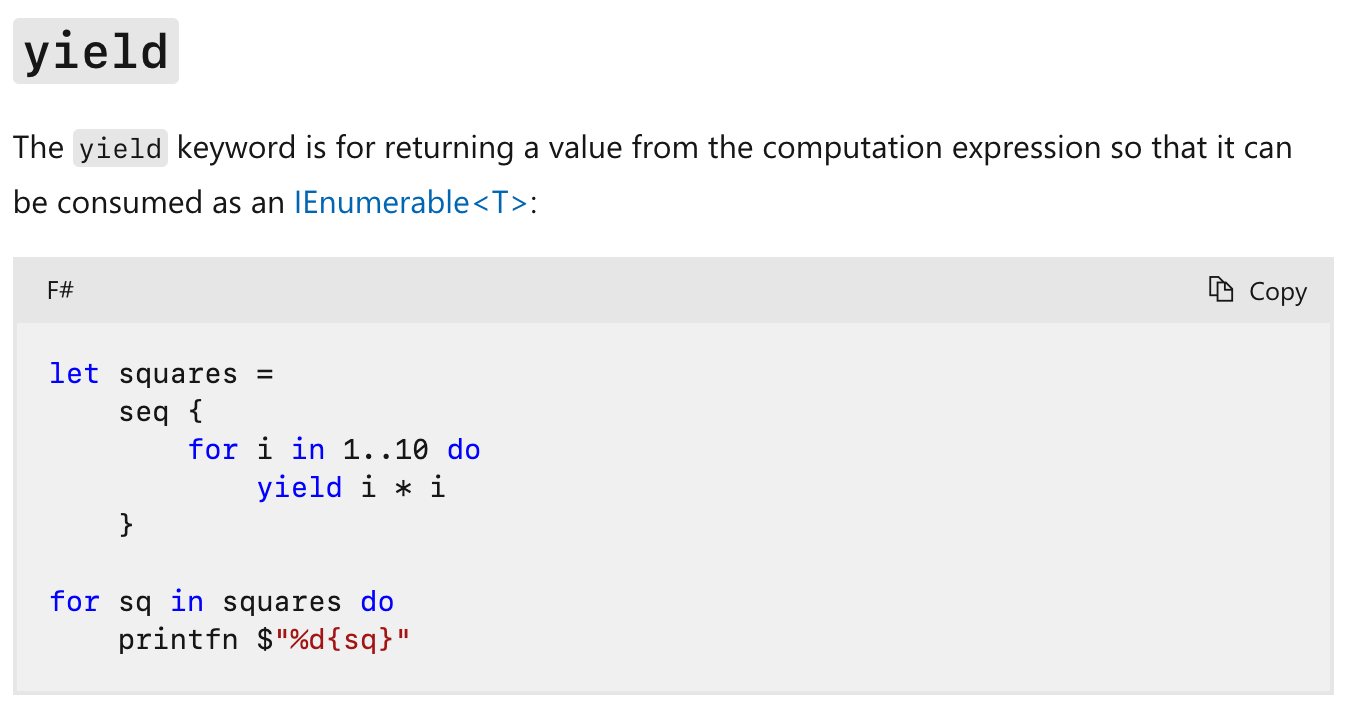The height and width of the screenshot is (720, 1354).
Task: Click the F# language label
Action: (60, 291)
